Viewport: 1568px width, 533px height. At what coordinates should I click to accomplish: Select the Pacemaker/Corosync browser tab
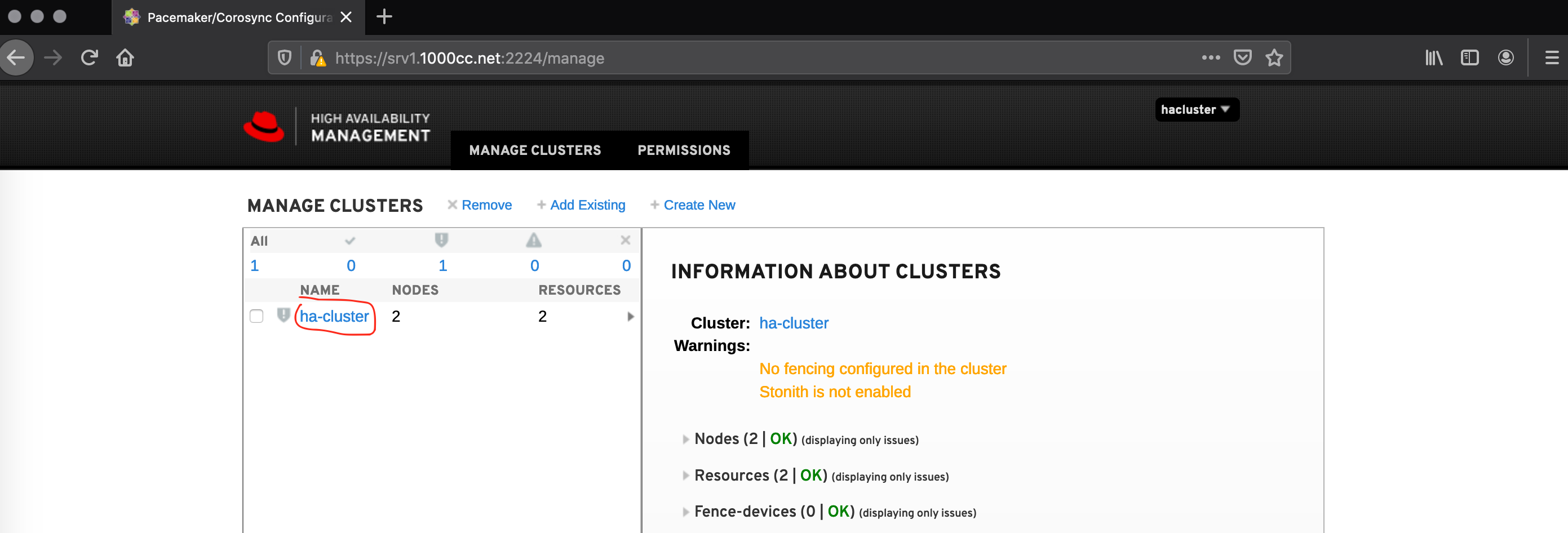point(238,17)
